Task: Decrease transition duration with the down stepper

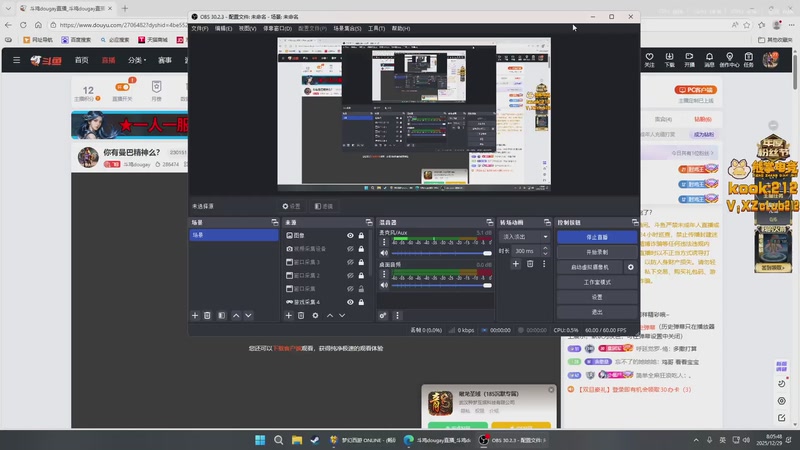Action: [x=545, y=254]
